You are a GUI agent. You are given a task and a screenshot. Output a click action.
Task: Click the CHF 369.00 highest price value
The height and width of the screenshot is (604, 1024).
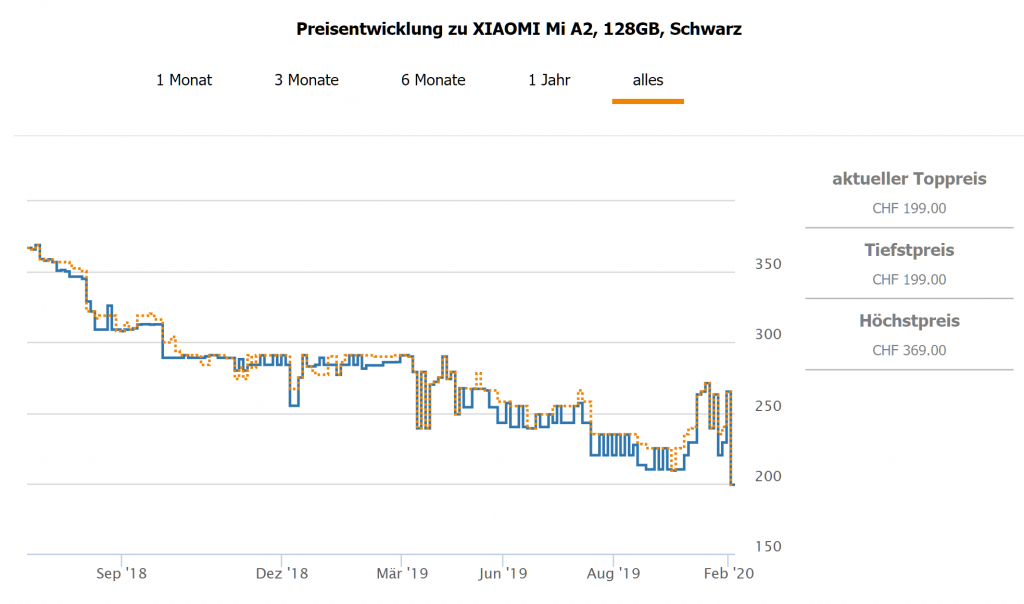tap(909, 350)
